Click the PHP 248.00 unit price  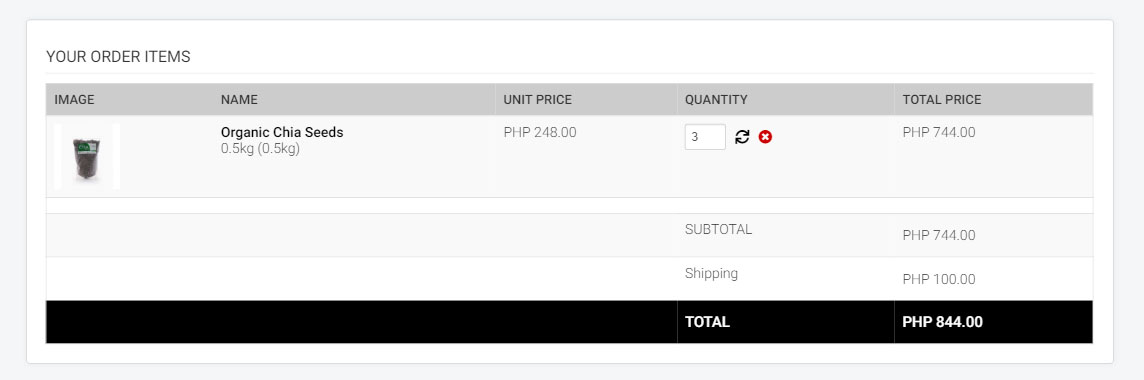[540, 133]
